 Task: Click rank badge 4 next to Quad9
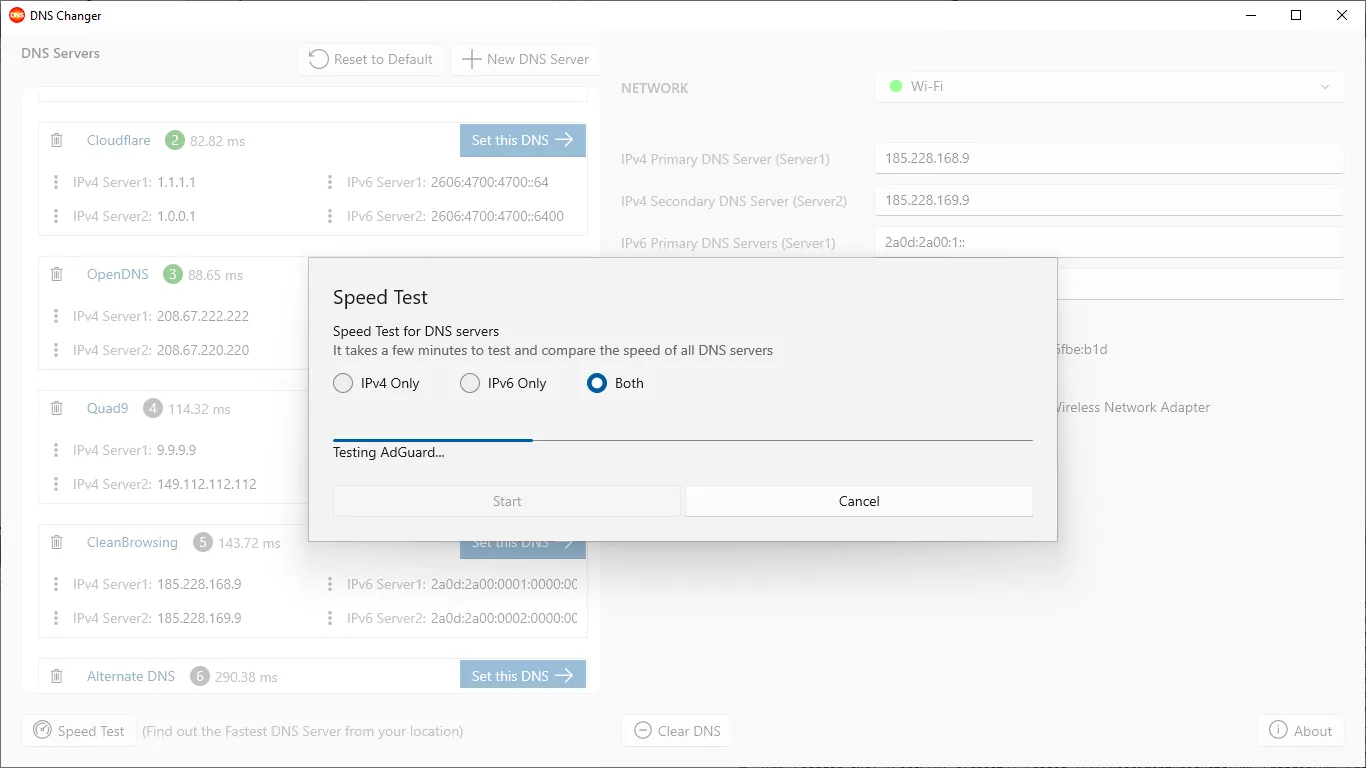pos(153,408)
